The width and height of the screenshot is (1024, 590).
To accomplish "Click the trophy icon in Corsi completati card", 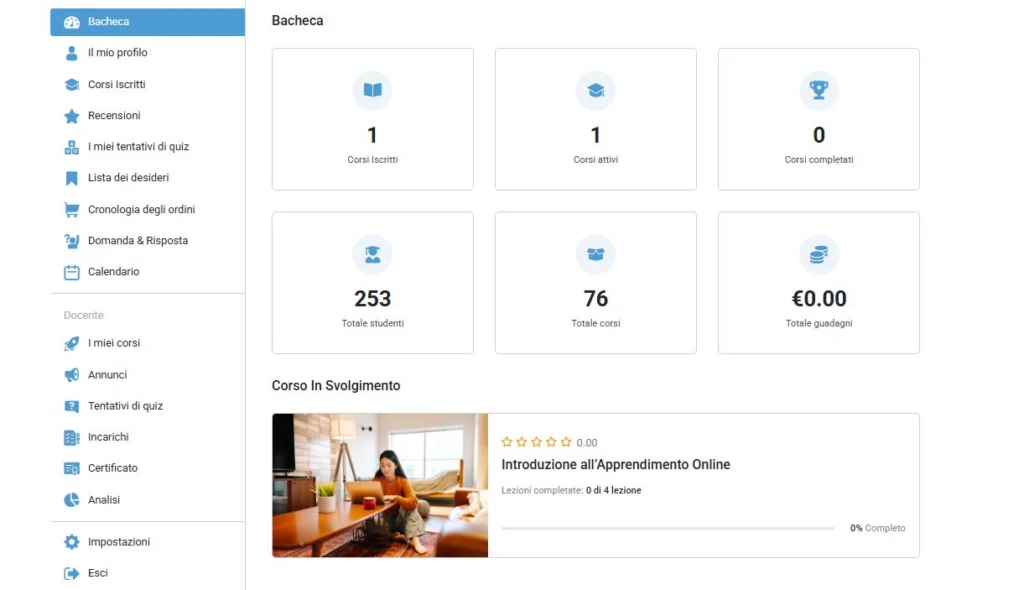I will (818, 91).
